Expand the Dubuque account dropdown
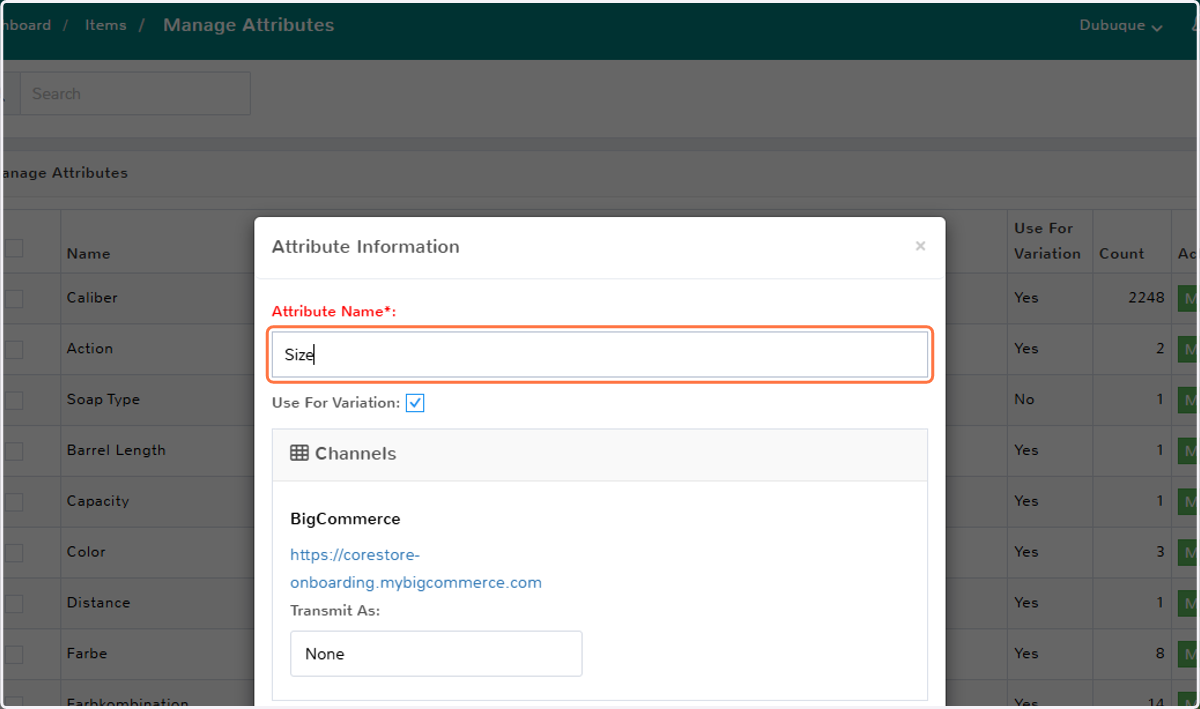Viewport: 1200px width, 709px height. [x=1121, y=26]
